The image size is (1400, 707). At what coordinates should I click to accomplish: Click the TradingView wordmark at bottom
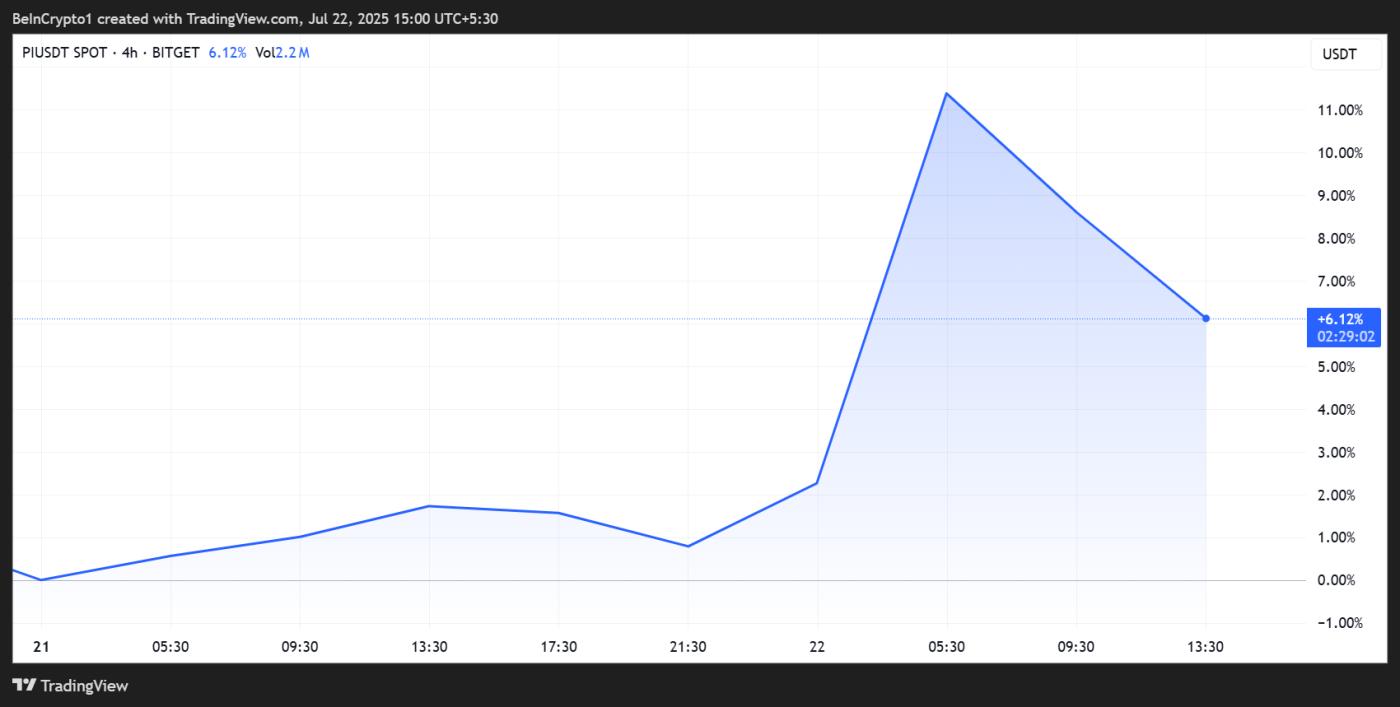(x=84, y=686)
